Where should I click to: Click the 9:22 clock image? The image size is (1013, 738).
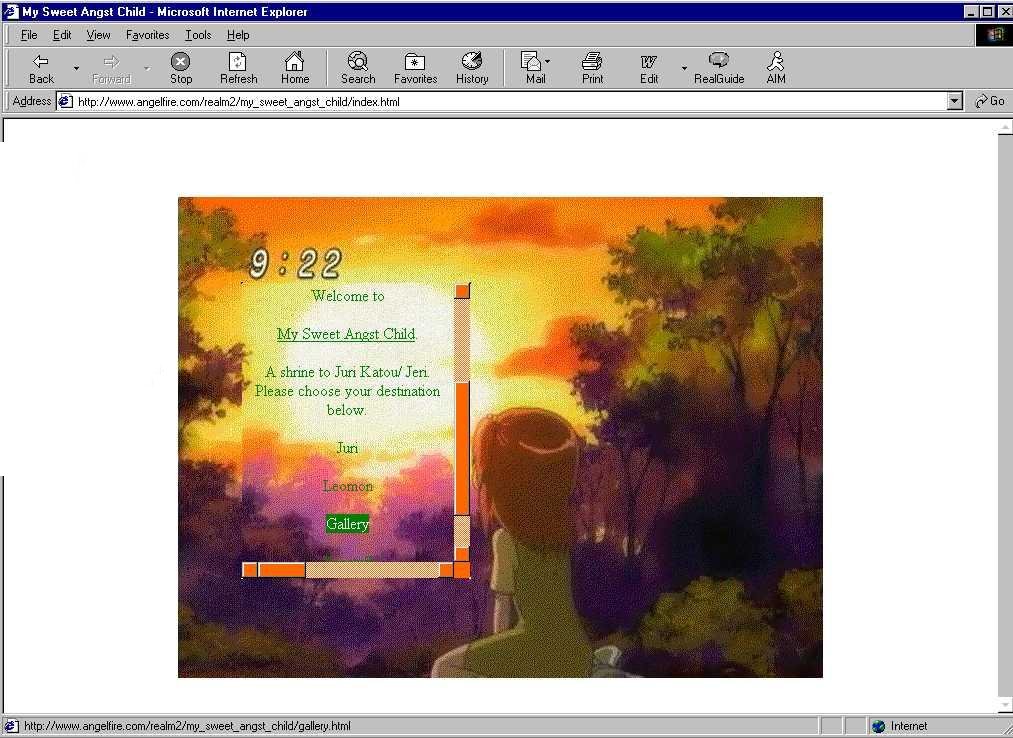pyautogui.click(x=295, y=264)
